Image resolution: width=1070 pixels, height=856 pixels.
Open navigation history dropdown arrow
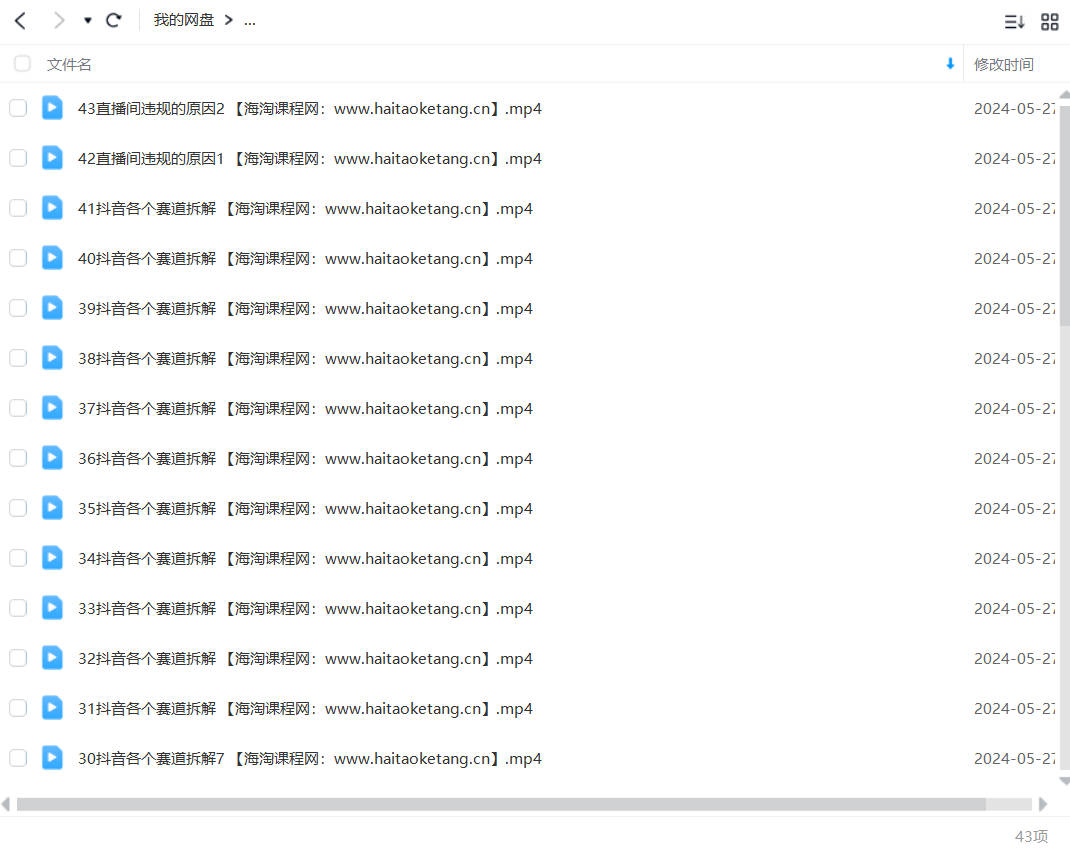point(87,20)
